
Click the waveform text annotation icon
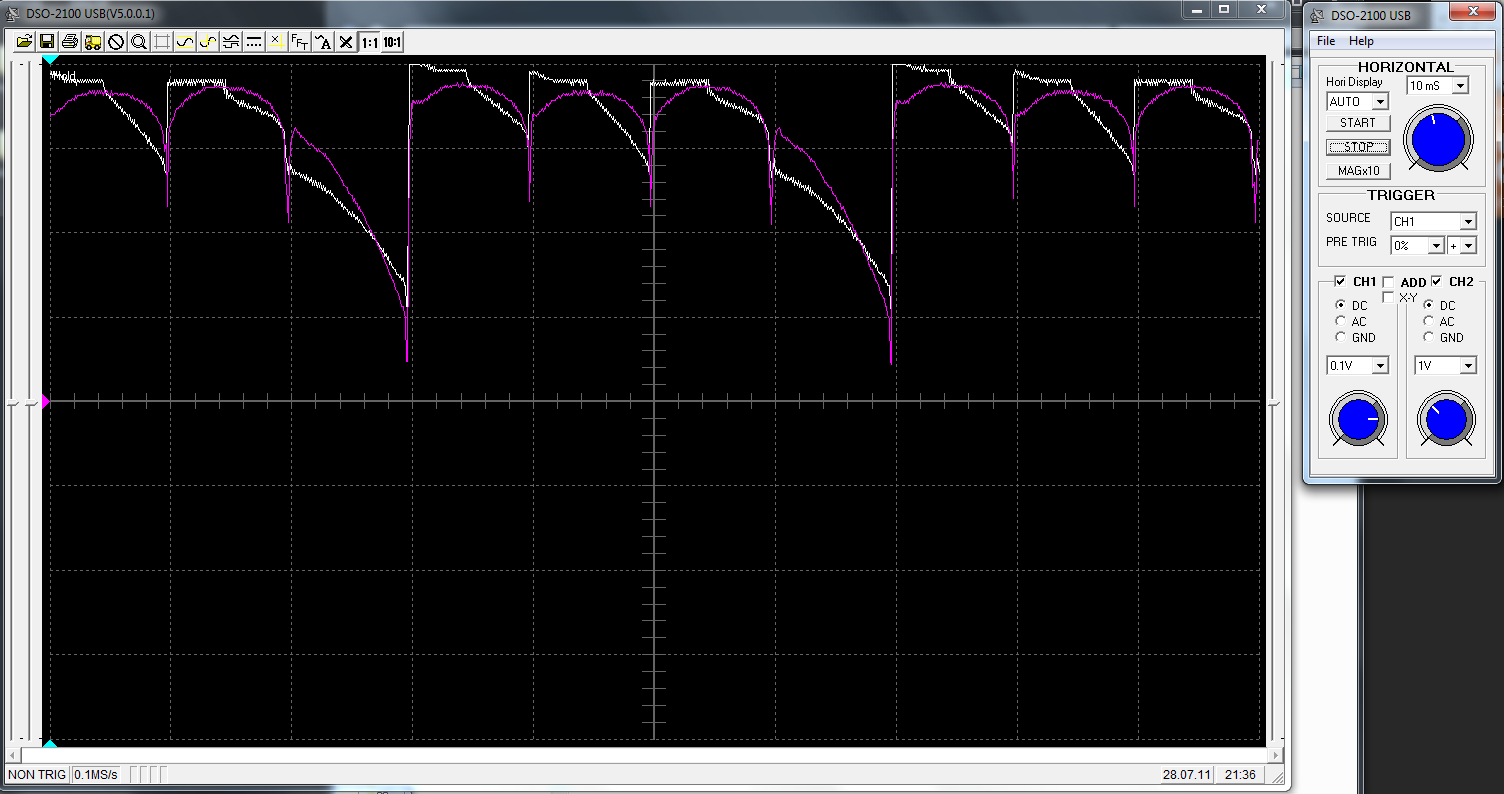(x=322, y=42)
